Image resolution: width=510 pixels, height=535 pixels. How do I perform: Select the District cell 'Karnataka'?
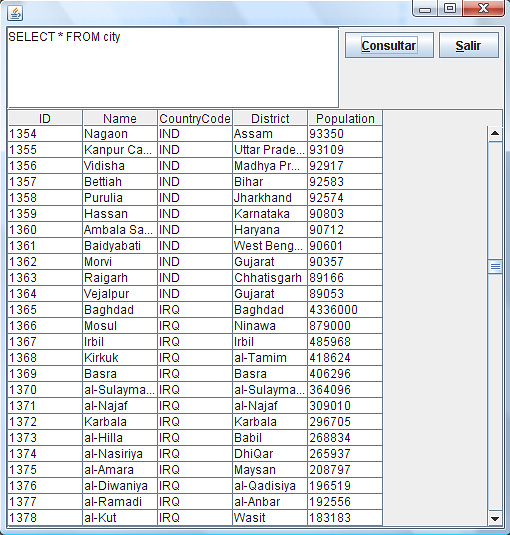pyautogui.click(x=270, y=214)
